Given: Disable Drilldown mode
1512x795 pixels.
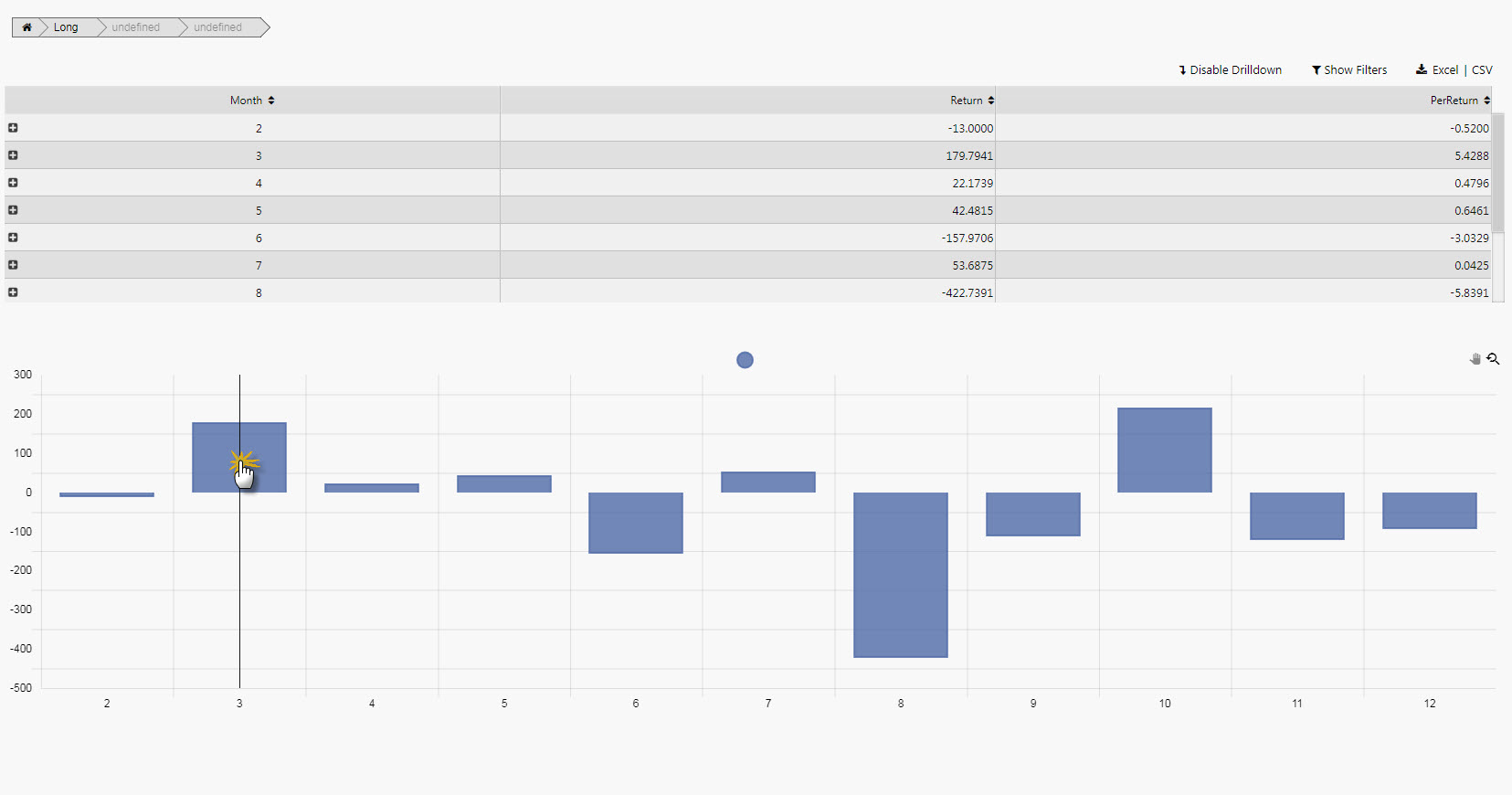Looking at the screenshot, I should point(1230,70).
